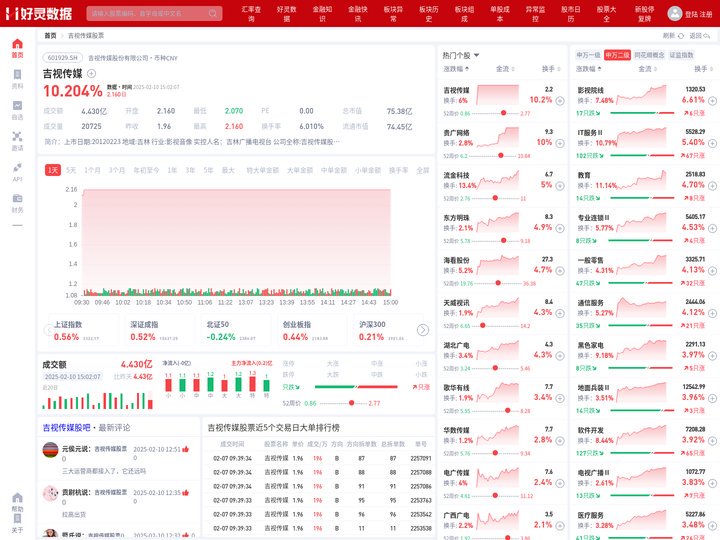This screenshot has height=540, width=720.
Task: Sort sector list by 金流
Action: pyautogui.click(x=647, y=69)
